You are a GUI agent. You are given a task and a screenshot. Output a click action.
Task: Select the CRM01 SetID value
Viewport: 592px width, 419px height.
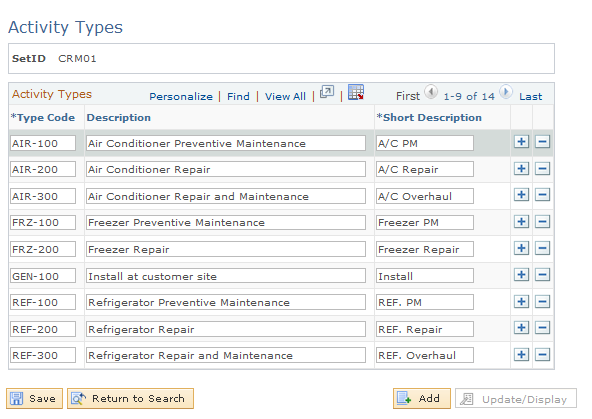coord(77,59)
